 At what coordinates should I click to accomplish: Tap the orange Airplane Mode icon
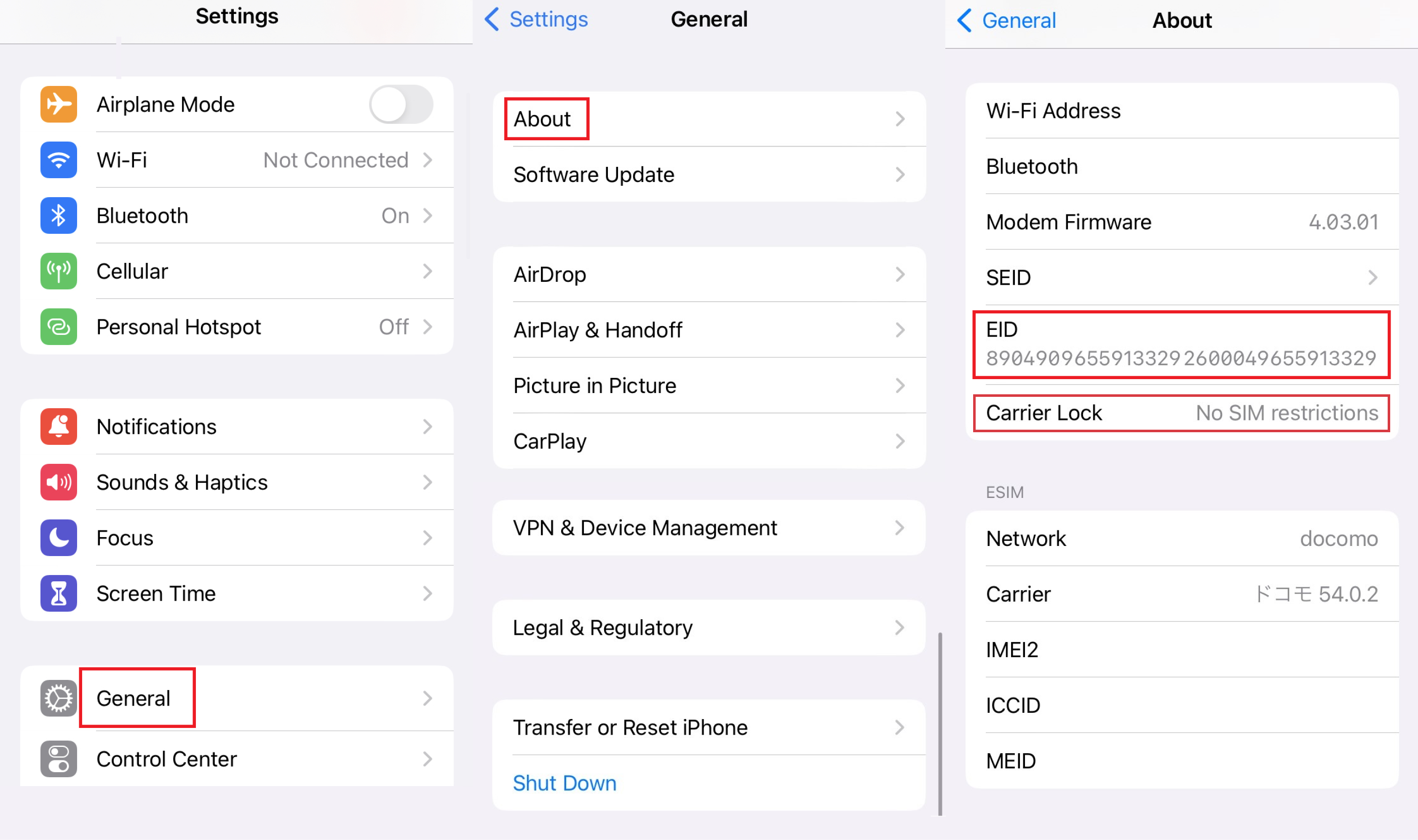click(x=58, y=105)
